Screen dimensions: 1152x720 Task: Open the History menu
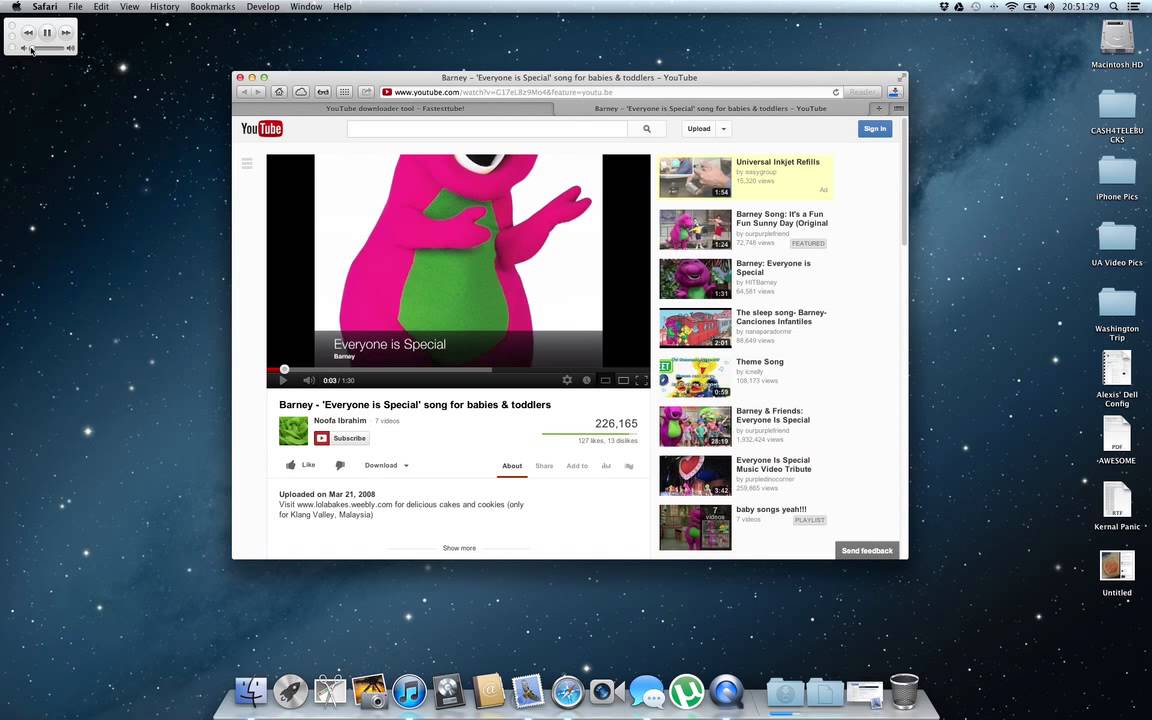(165, 7)
